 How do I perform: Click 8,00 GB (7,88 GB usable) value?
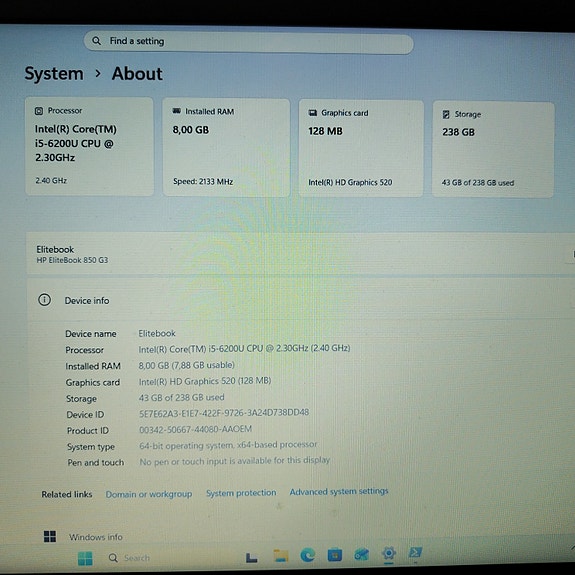187,365
